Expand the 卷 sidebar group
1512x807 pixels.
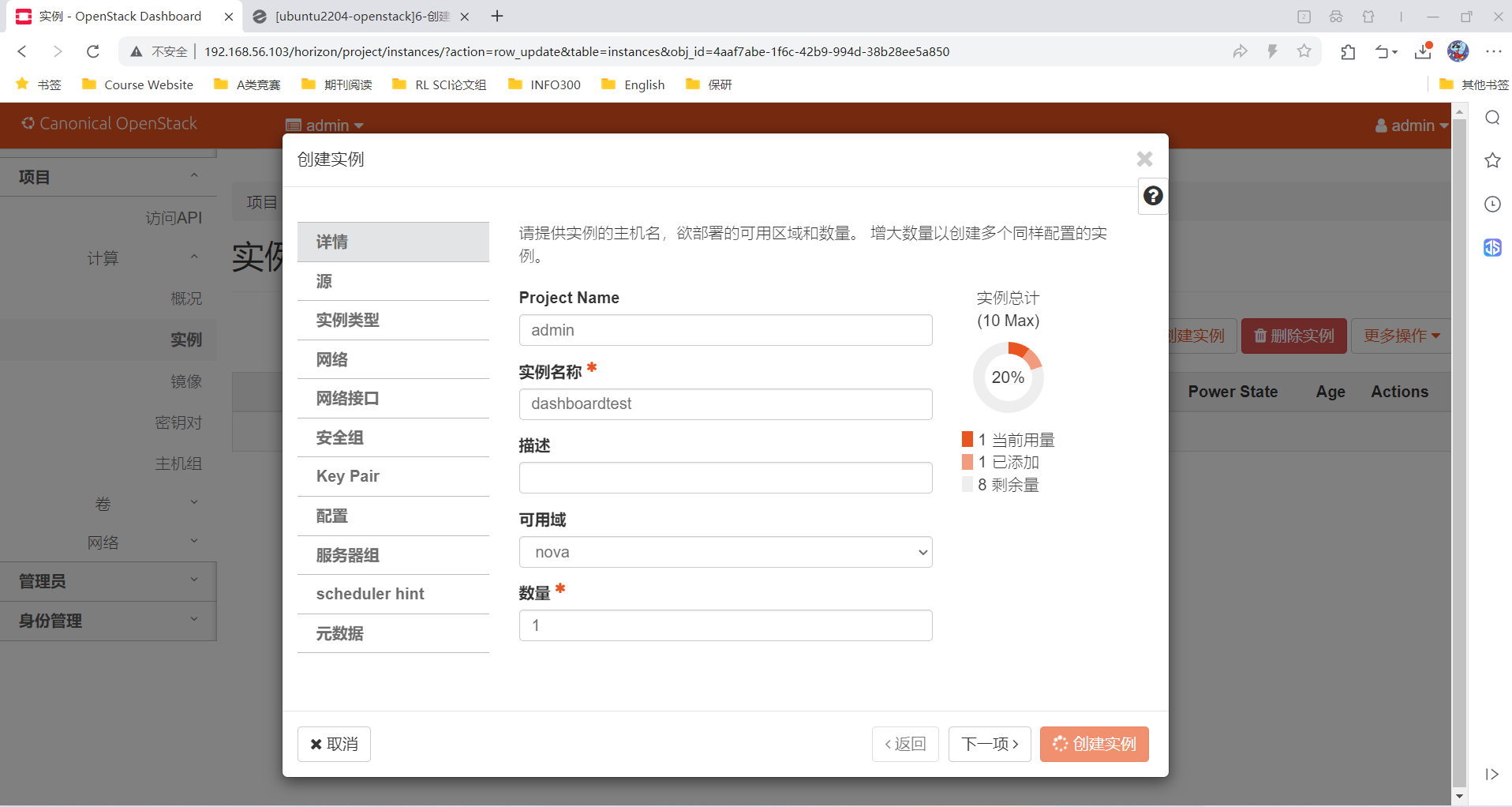[108, 504]
